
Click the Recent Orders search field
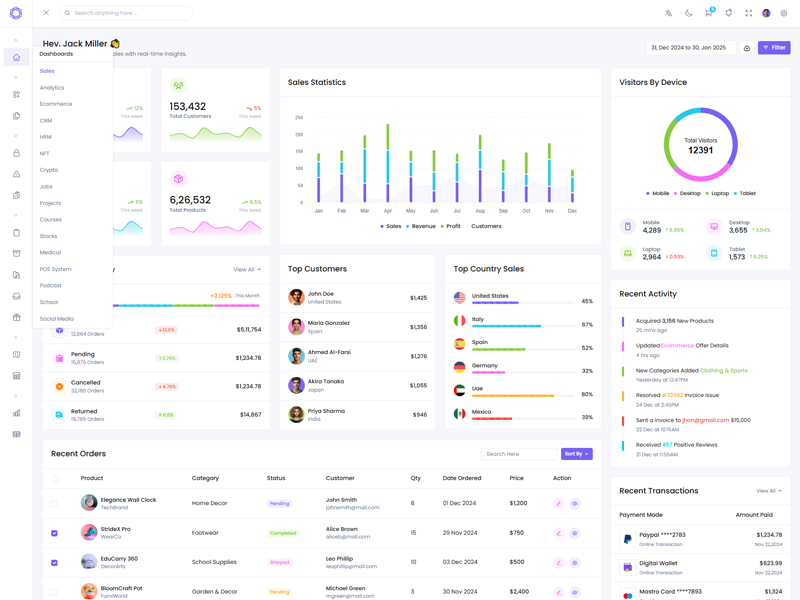click(x=518, y=454)
